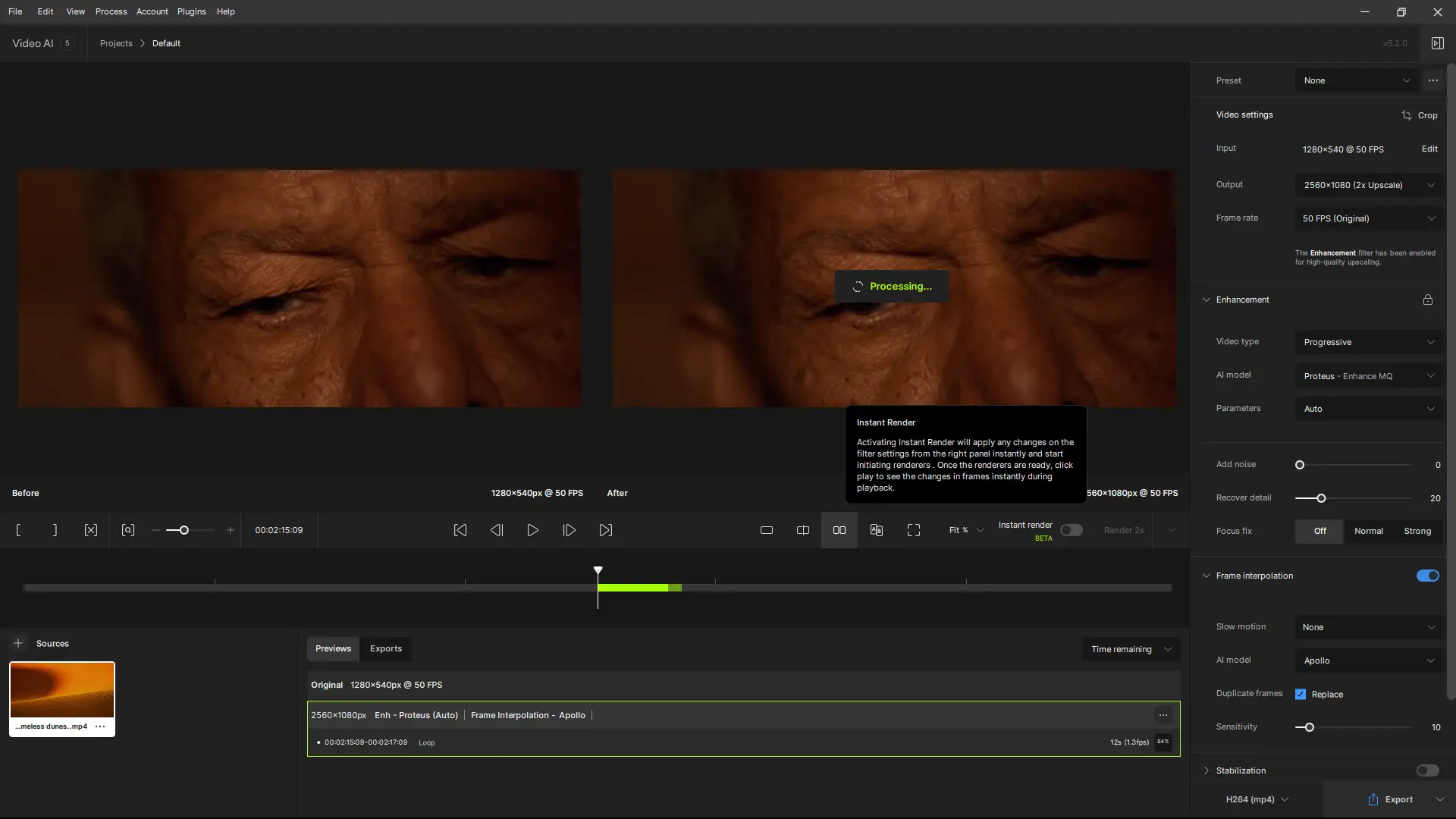
Task: Toggle the Enhancement lock icon
Action: click(x=1428, y=300)
